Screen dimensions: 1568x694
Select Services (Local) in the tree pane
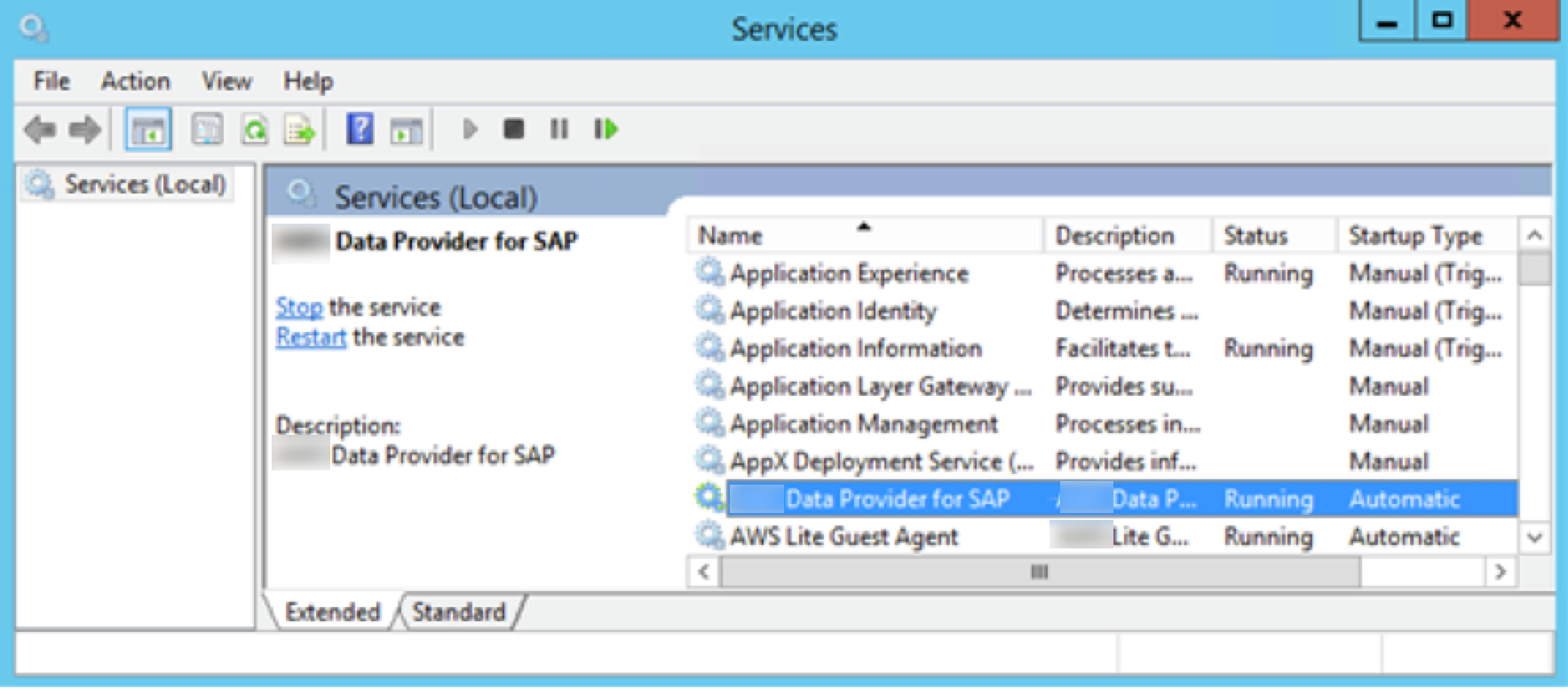144,185
